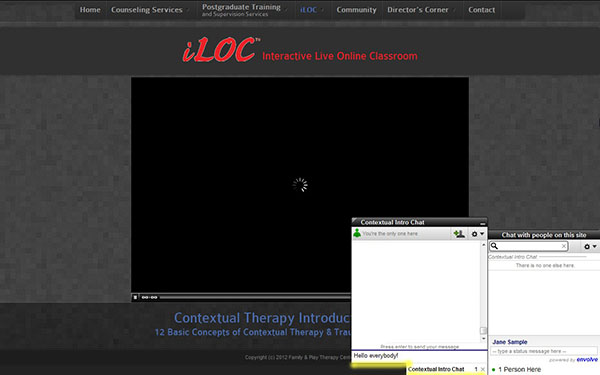
Task: Open the Contact page
Action: [x=481, y=10]
